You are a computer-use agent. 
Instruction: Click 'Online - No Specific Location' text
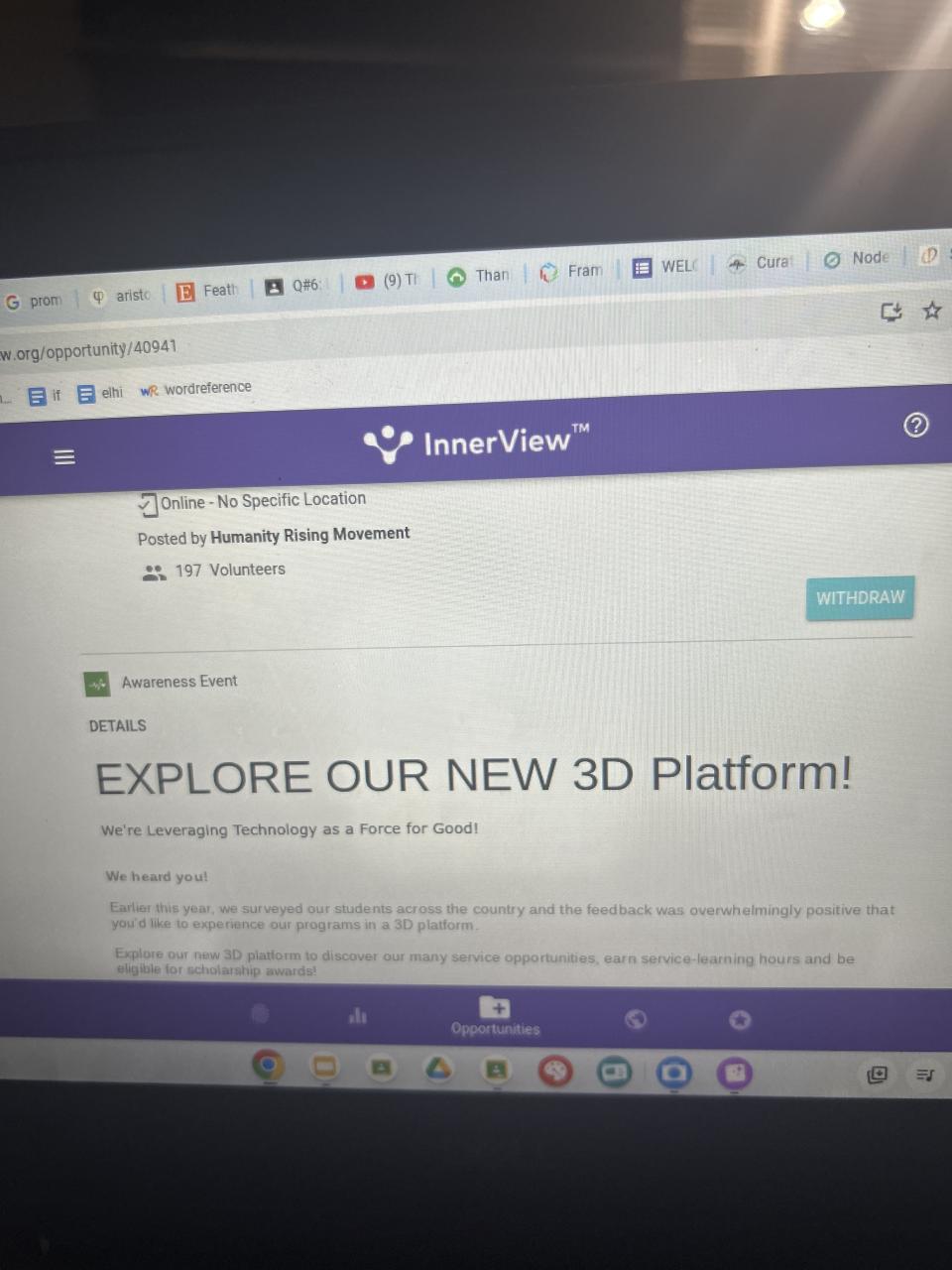point(263,501)
